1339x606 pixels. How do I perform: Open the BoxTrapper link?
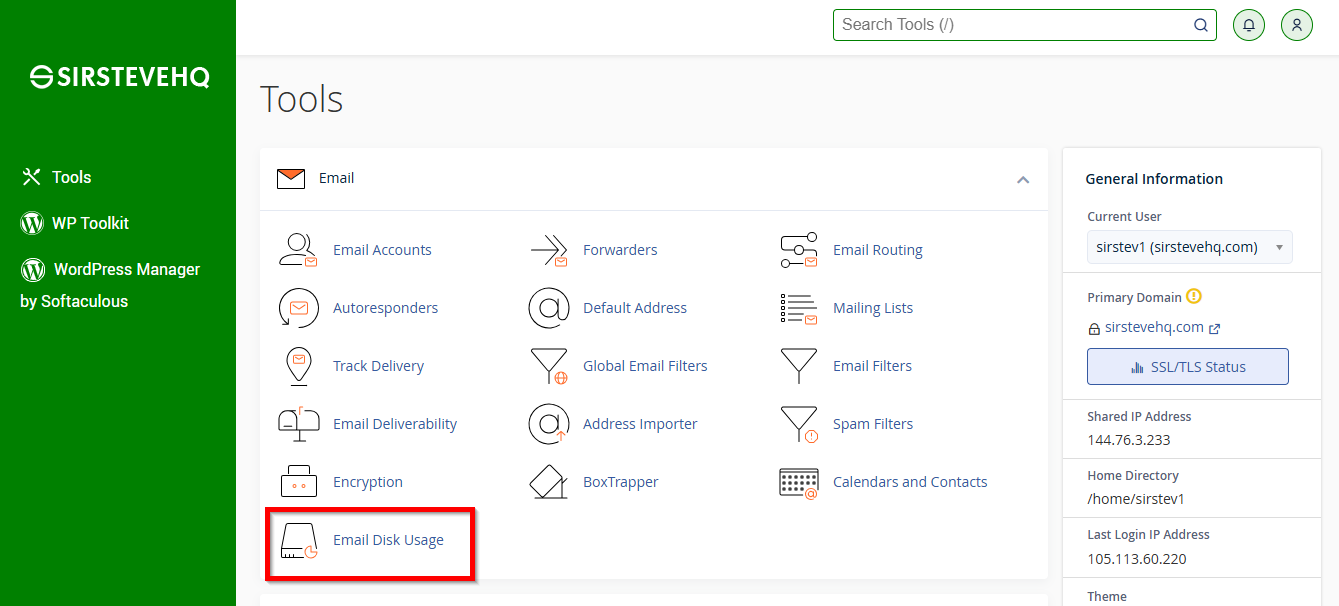pos(621,482)
